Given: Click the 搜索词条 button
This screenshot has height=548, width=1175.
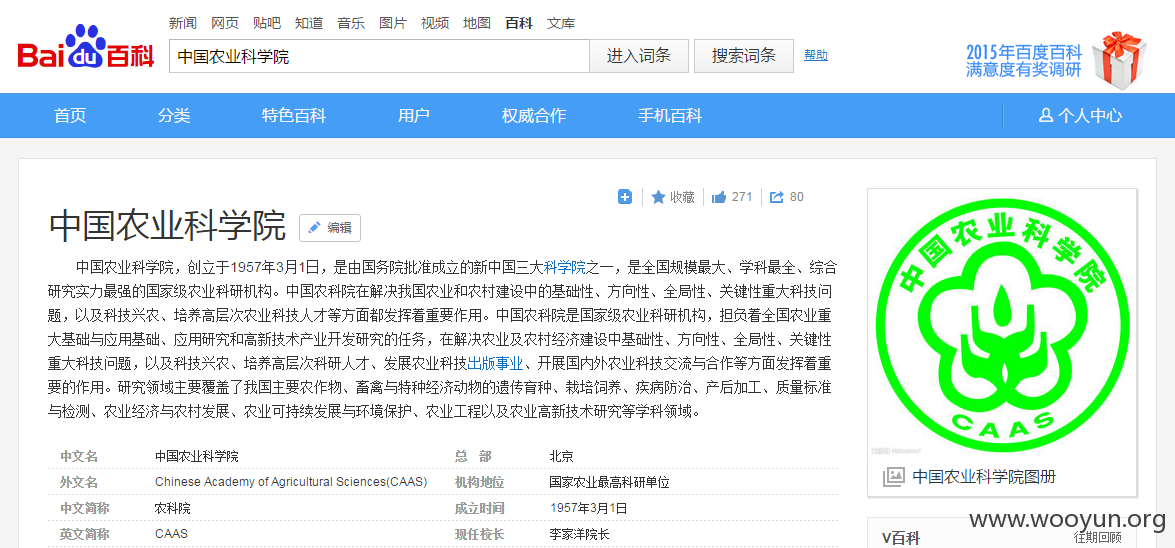Looking at the screenshot, I should tap(743, 56).
